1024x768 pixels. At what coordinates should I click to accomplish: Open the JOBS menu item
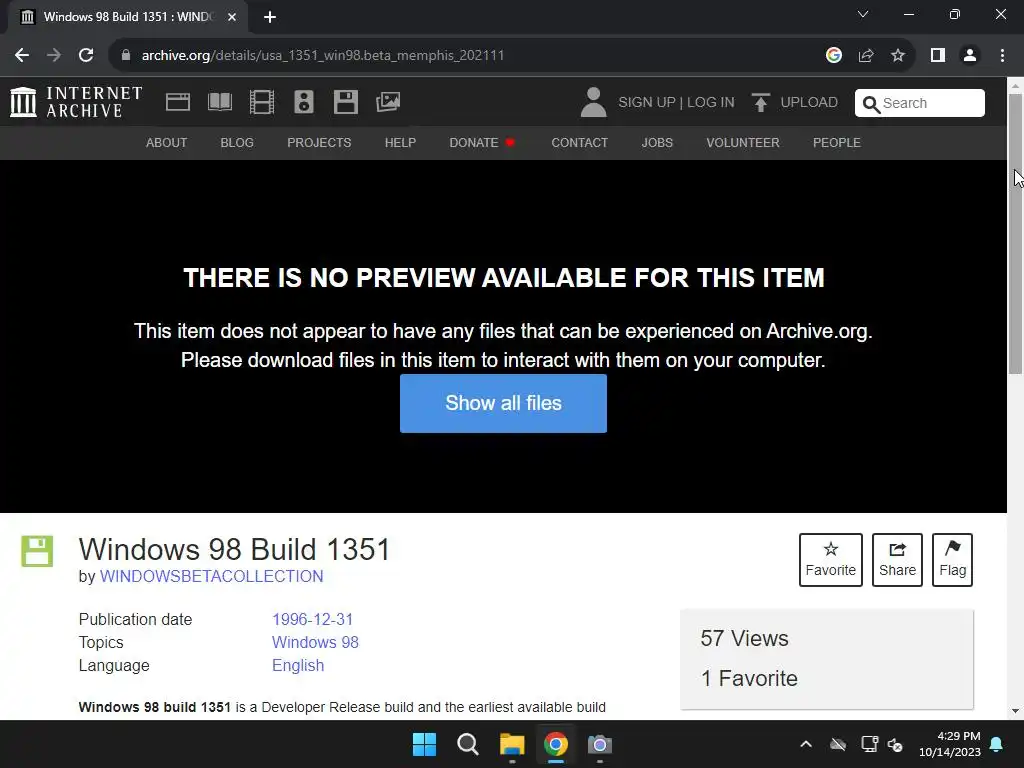pyautogui.click(x=657, y=142)
